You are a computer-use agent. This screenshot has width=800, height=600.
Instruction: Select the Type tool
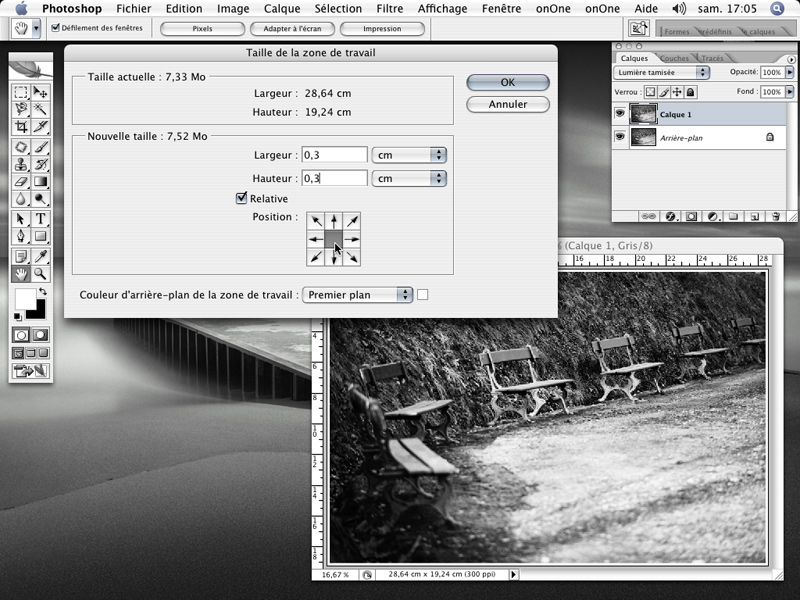(40, 219)
